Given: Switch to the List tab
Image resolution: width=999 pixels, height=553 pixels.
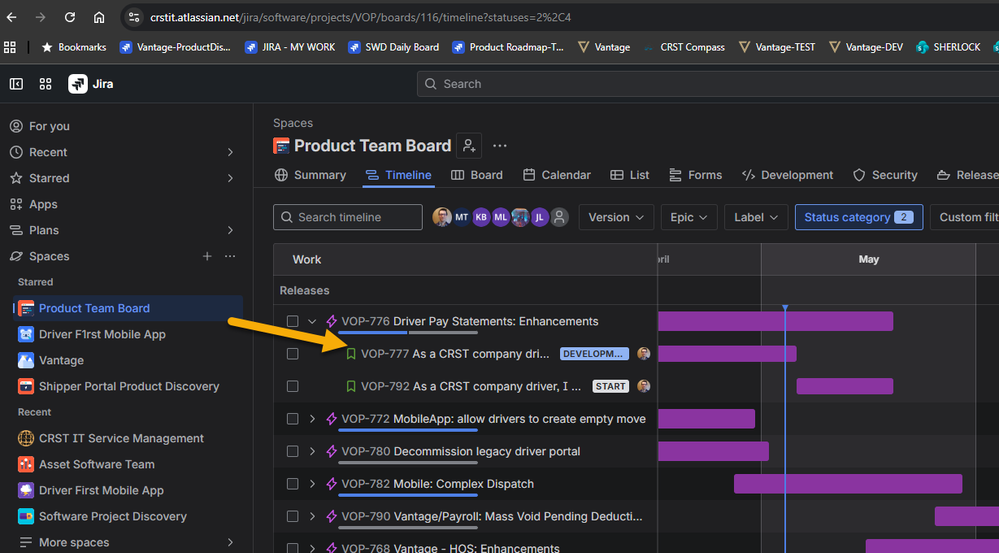Looking at the screenshot, I should tap(630, 175).
